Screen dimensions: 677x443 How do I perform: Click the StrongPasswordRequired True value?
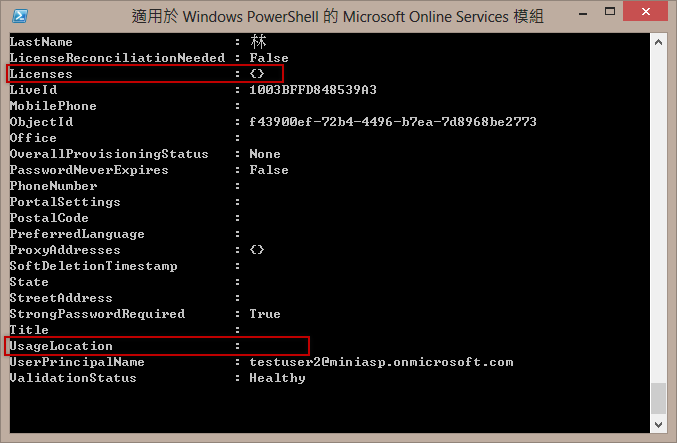click(265, 314)
